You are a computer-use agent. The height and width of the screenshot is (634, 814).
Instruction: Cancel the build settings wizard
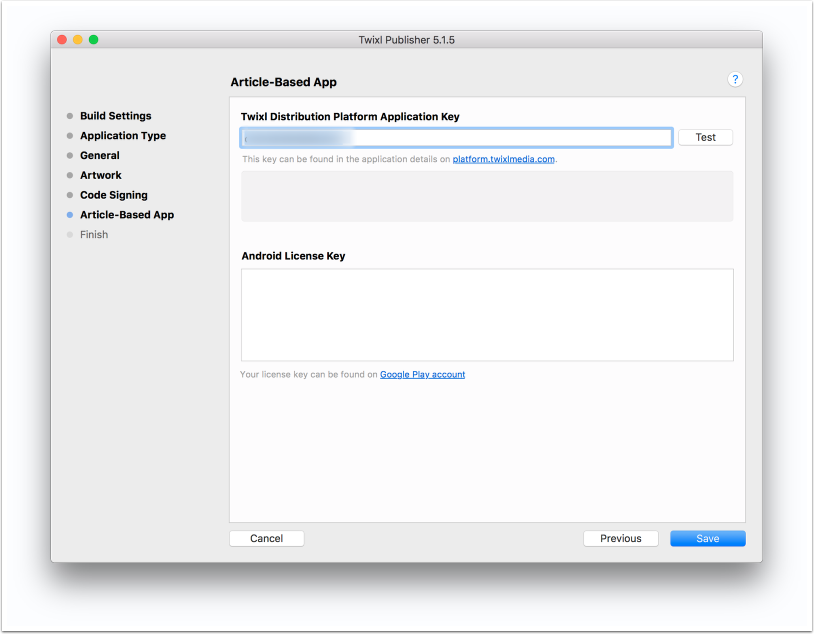266,538
